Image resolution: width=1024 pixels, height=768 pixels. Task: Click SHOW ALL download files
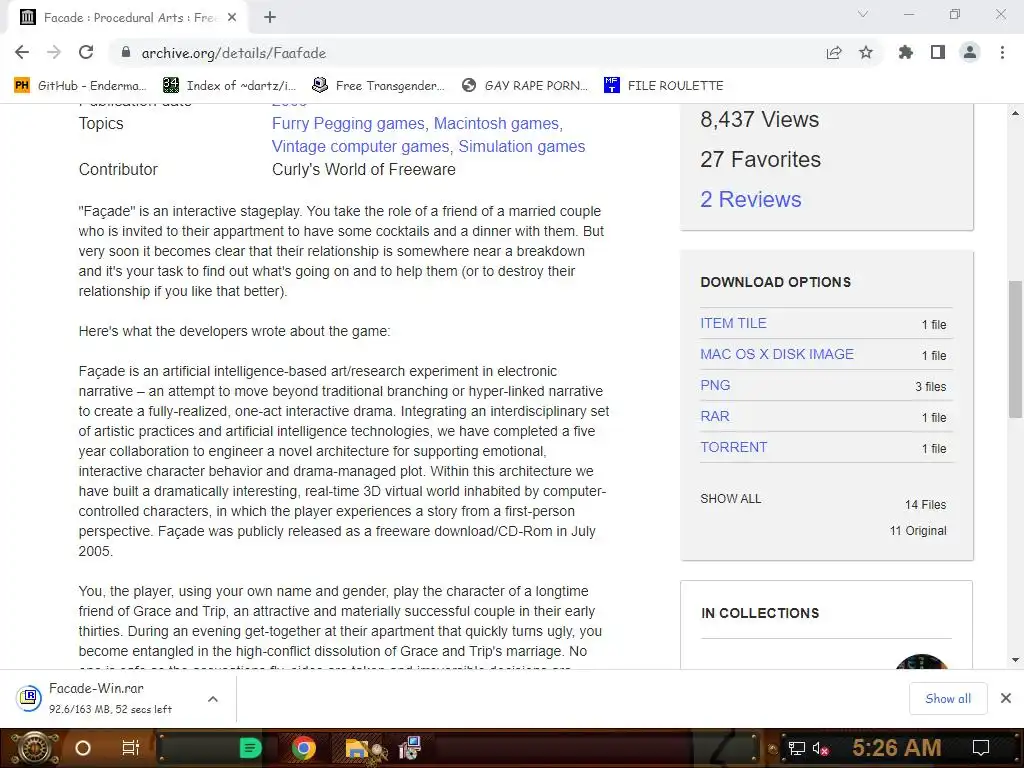tap(731, 499)
